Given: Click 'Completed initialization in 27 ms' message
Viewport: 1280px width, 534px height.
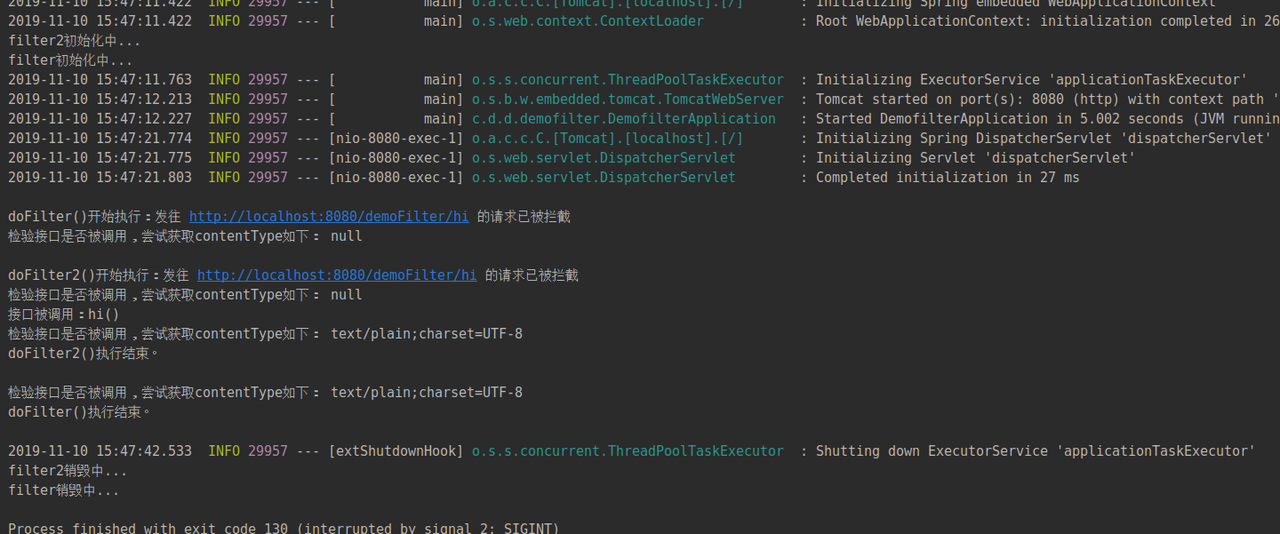Looking at the screenshot, I should coord(948,177).
